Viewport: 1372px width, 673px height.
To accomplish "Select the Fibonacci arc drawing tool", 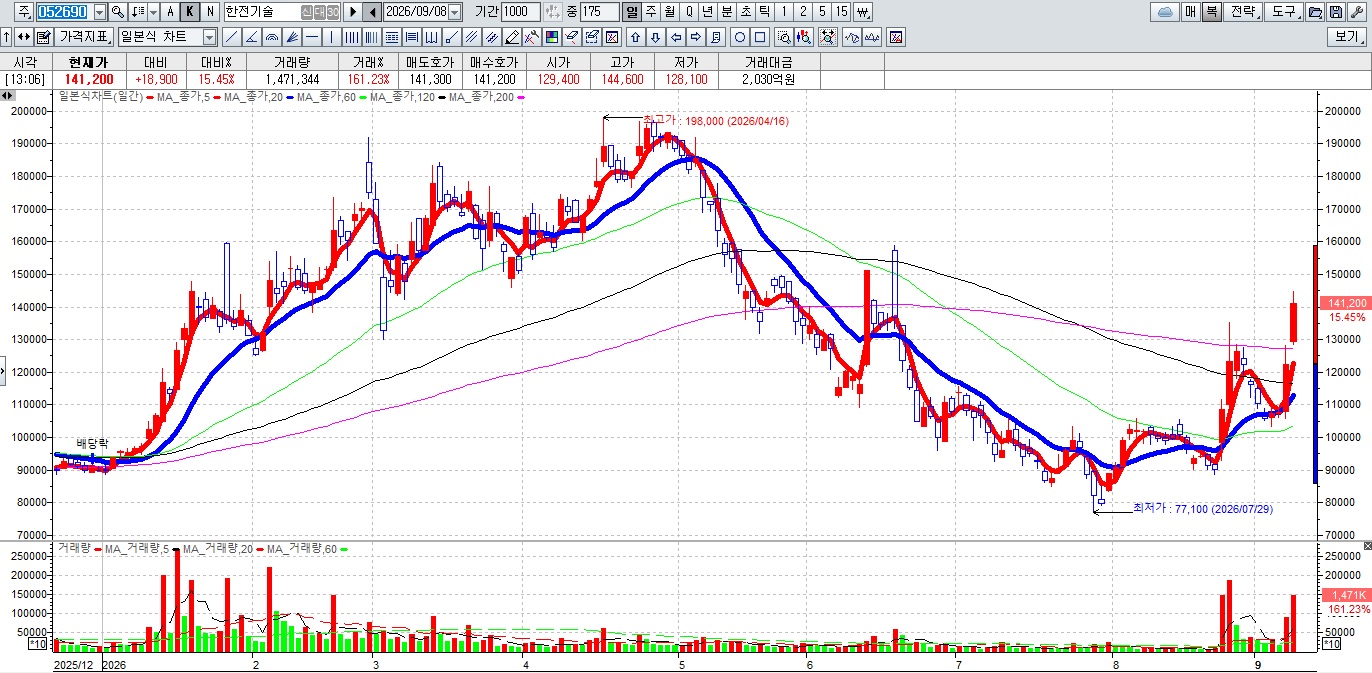I will point(271,37).
